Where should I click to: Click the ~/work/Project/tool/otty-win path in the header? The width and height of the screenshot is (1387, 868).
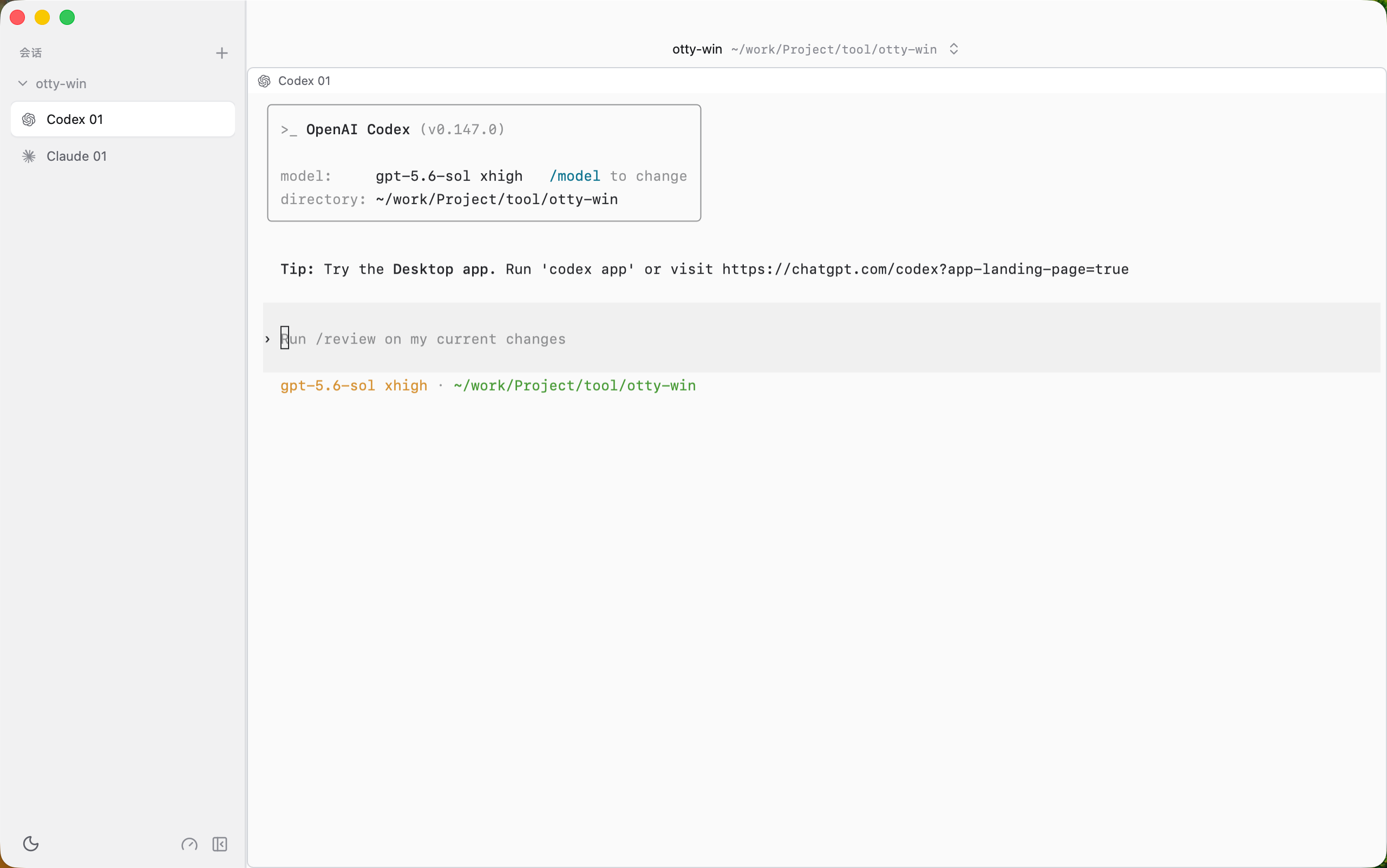834,49
